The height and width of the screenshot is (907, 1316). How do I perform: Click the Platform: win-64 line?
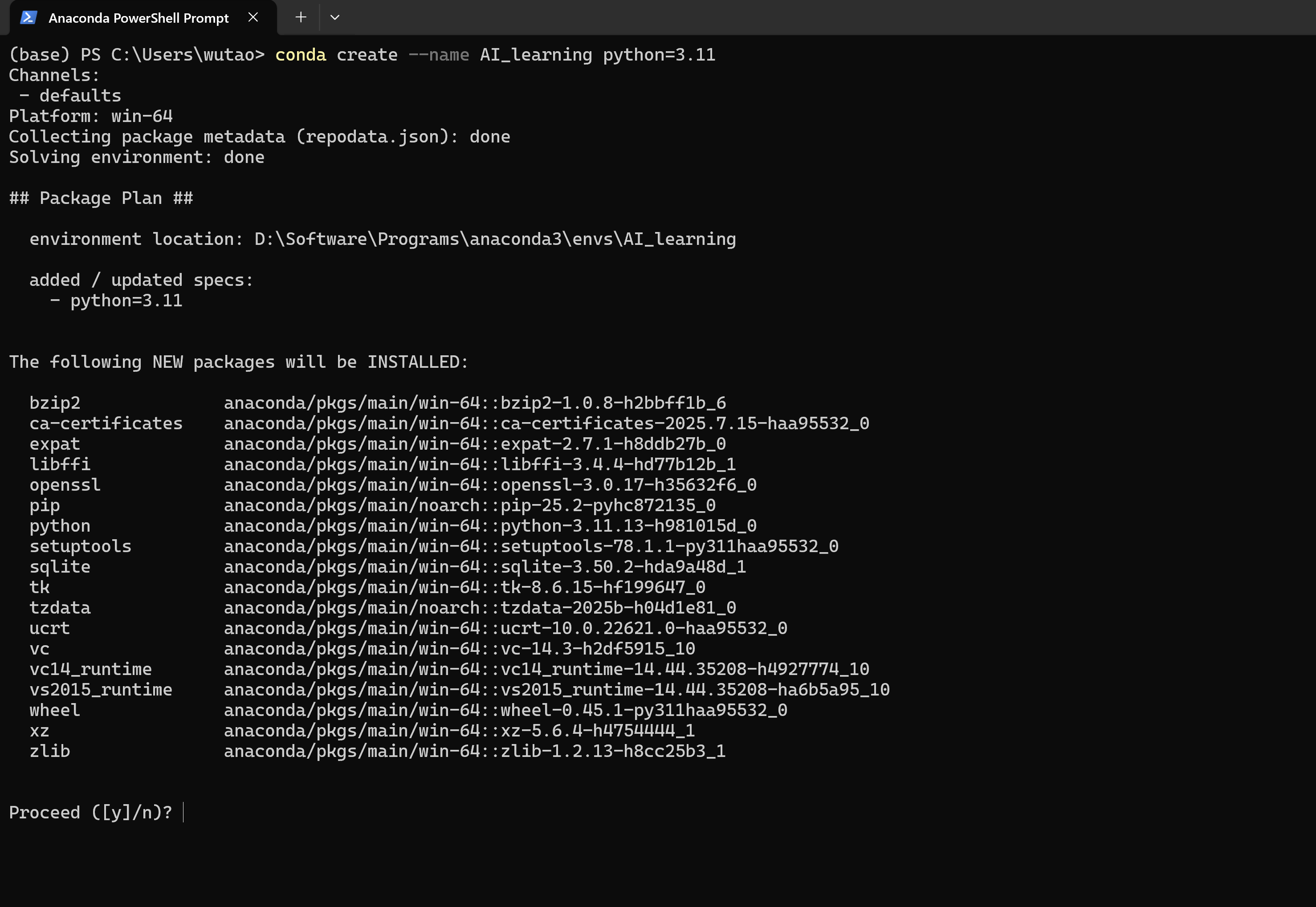coord(91,117)
